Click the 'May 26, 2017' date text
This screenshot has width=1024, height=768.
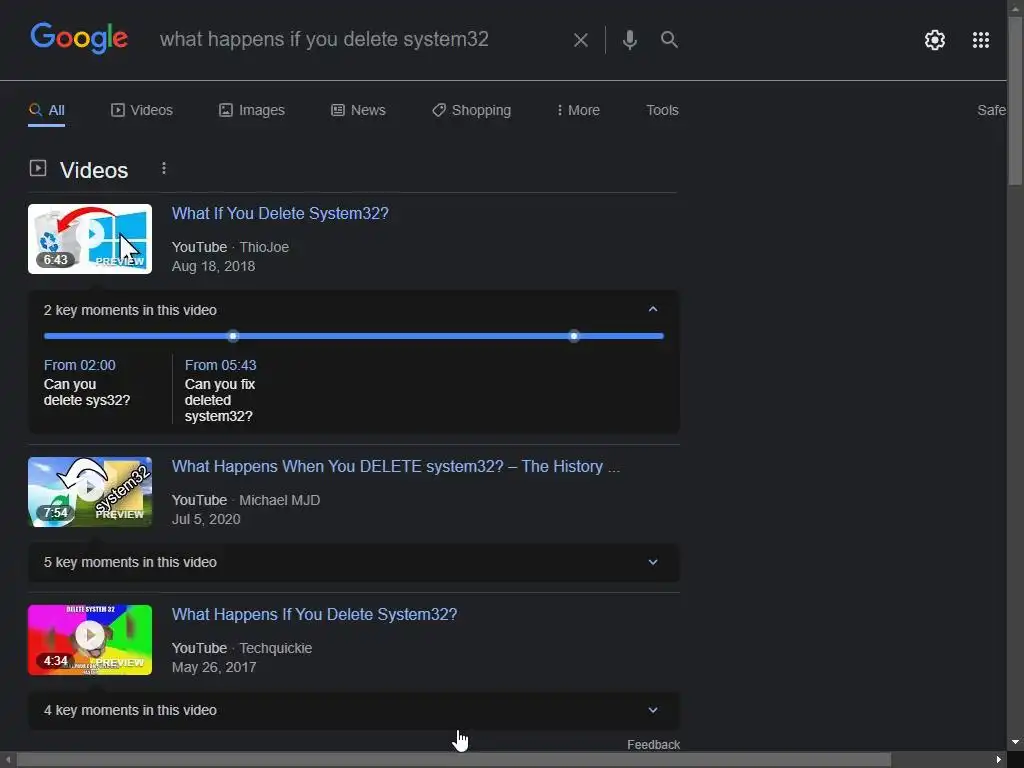coord(214,667)
